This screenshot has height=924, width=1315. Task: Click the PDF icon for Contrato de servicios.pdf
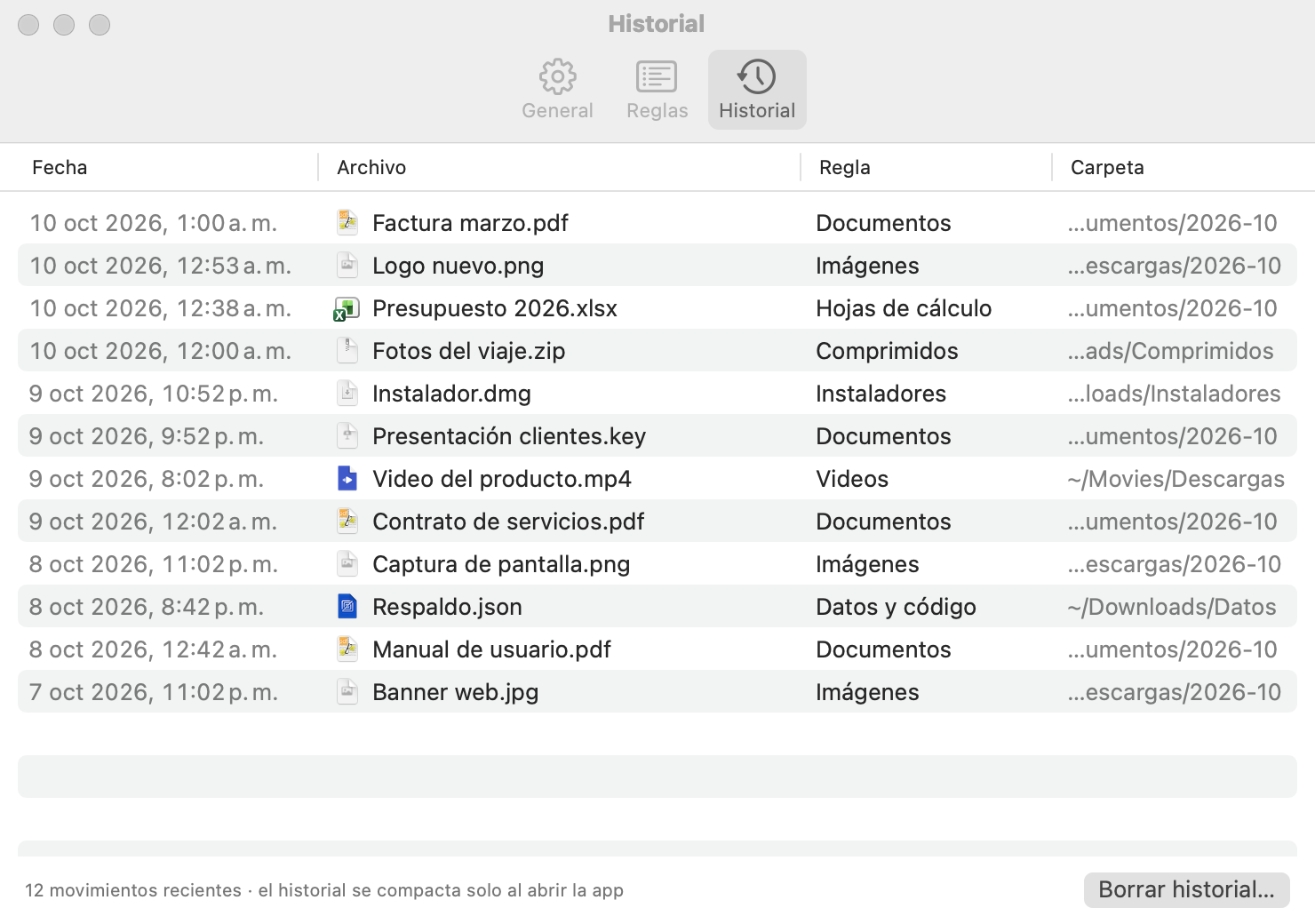point(347,521)
